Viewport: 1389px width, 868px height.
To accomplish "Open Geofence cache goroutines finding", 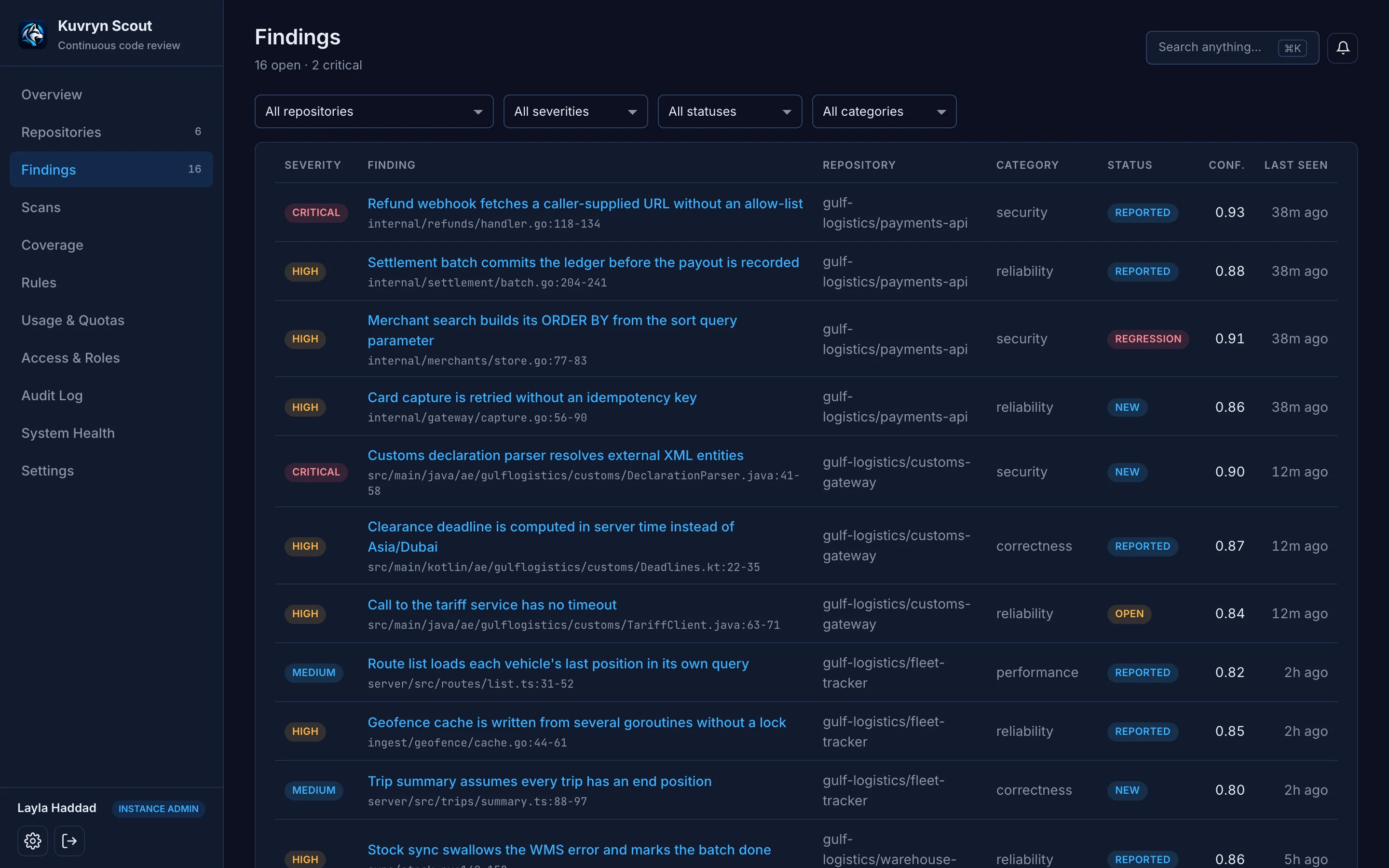I will [x=576, y=722].
